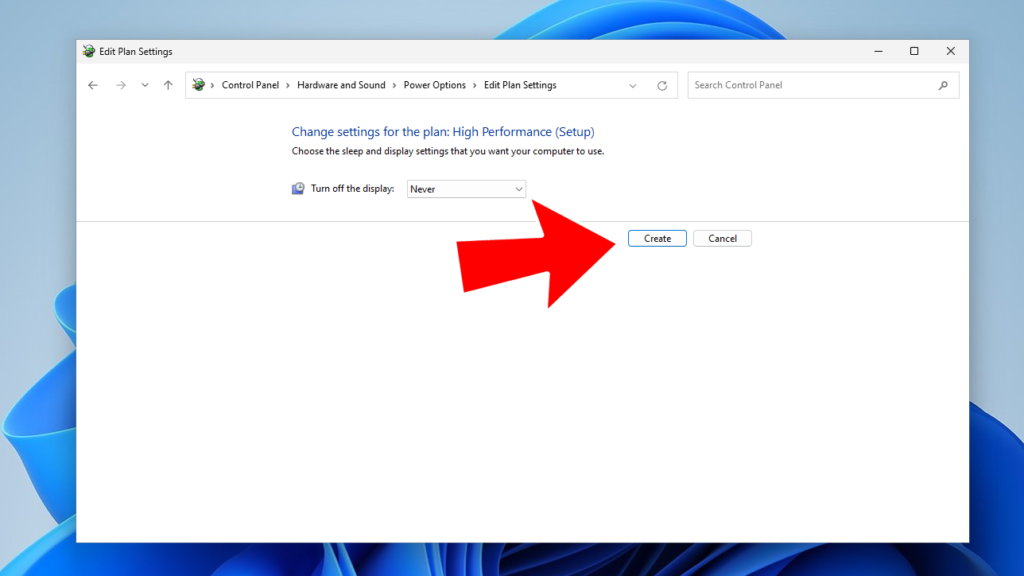1024x576 pixels.
Task: Click the Create button
Action: pyautogui.click(x=657, y=238)
